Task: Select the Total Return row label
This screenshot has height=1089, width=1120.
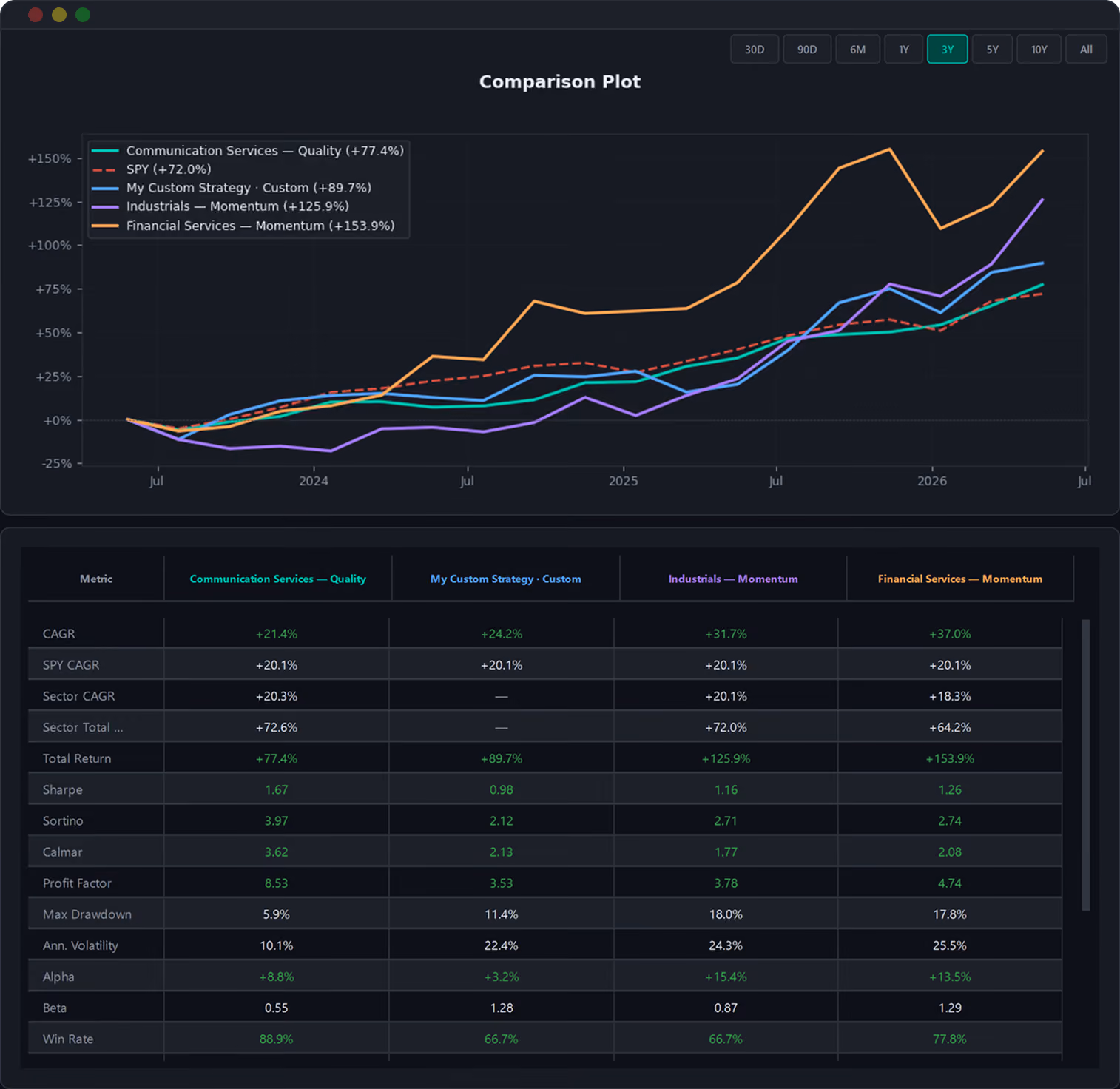Action: [x=77, y=758]
